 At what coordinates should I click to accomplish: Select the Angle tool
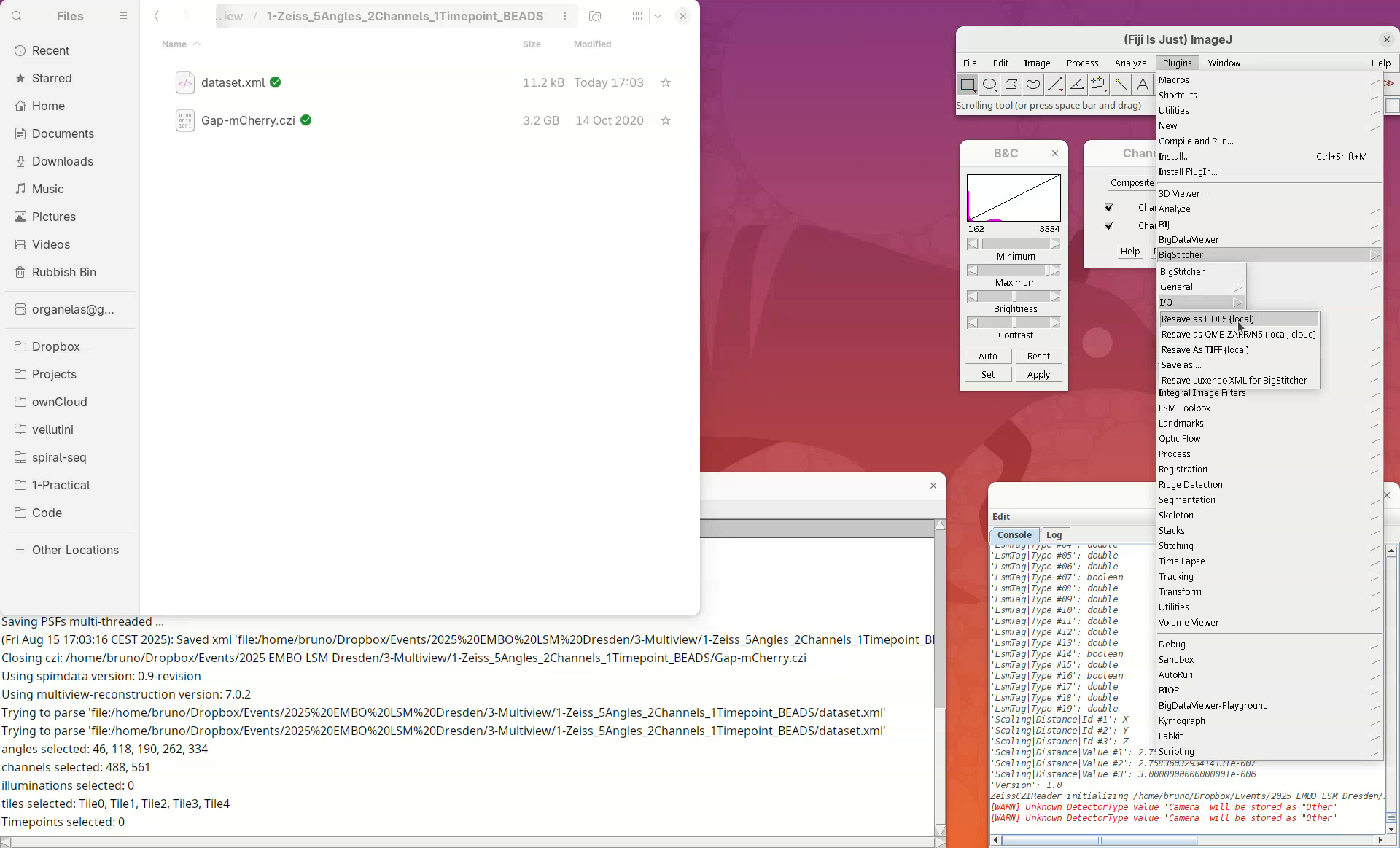click(1076, 85)
